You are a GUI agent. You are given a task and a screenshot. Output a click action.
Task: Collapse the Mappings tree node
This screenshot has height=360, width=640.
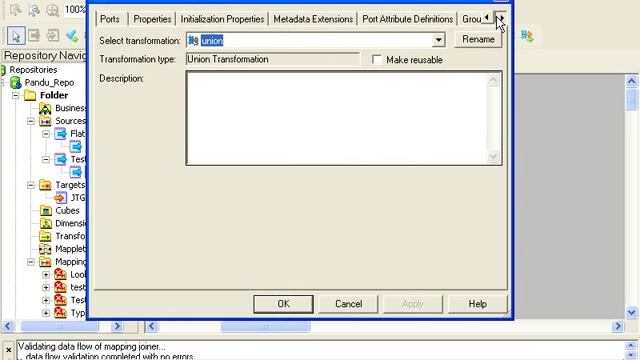pyautogui.click(x=31, y=262)
